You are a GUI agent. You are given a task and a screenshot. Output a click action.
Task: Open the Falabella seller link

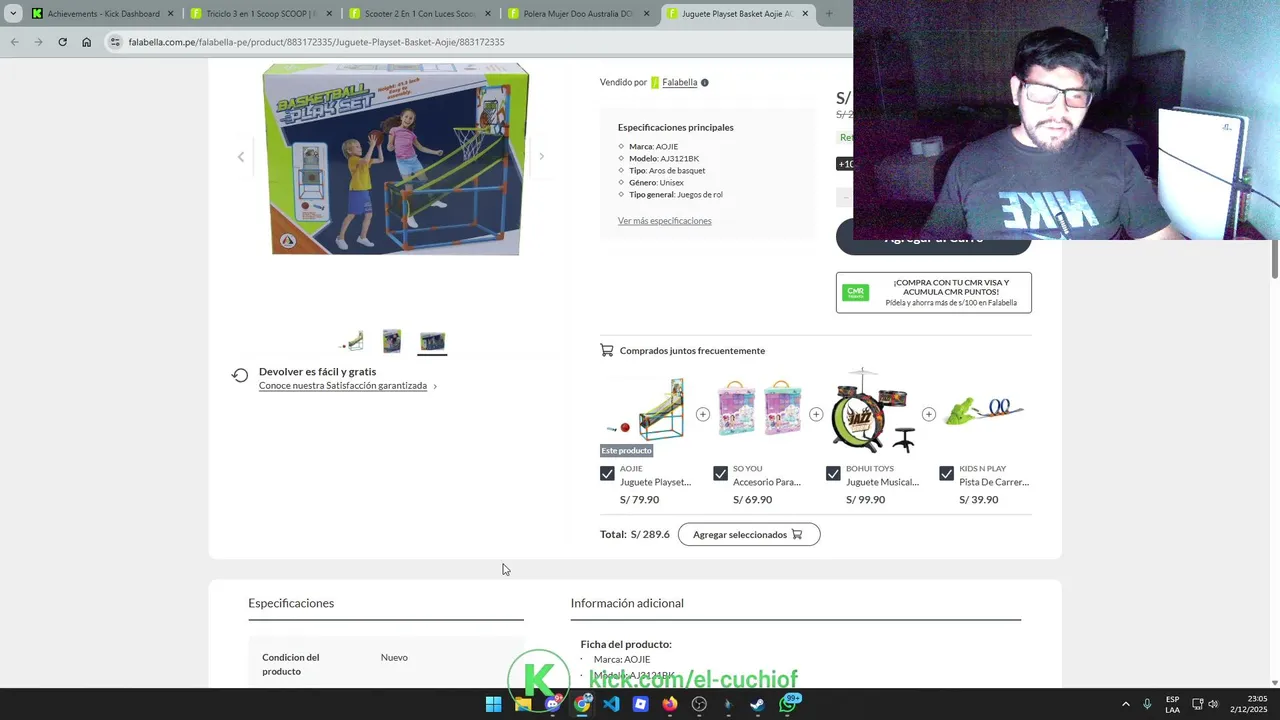pyautogui.click(x=679, y=82)
